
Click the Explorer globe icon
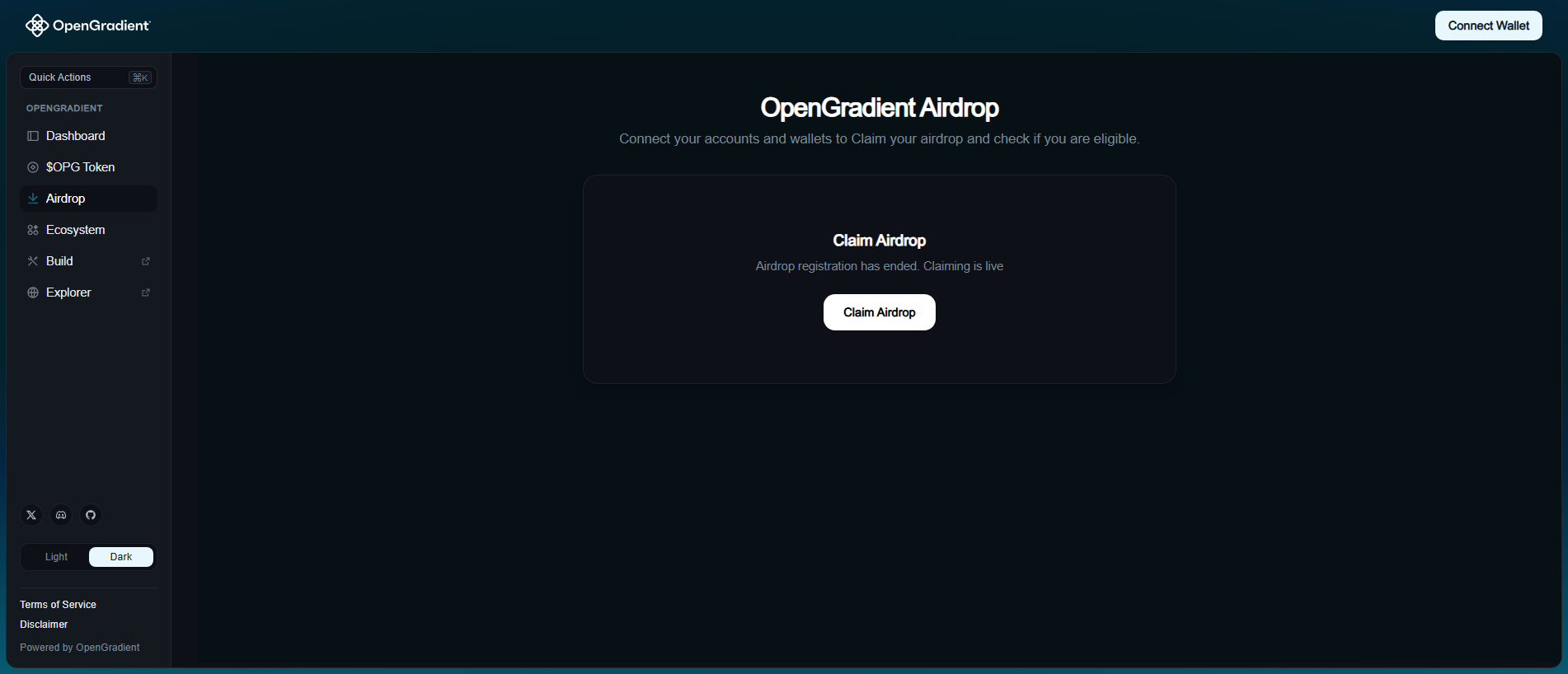click(33, 293)
